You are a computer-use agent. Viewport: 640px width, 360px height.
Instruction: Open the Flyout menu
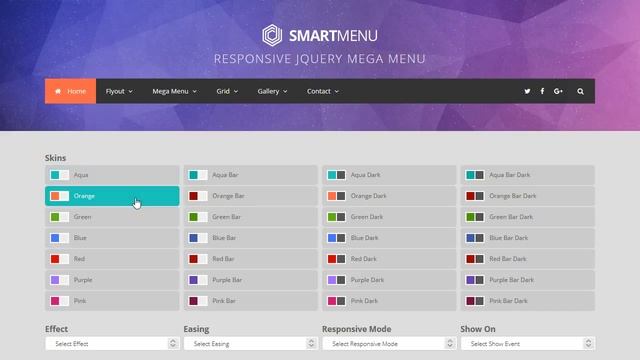119,91
